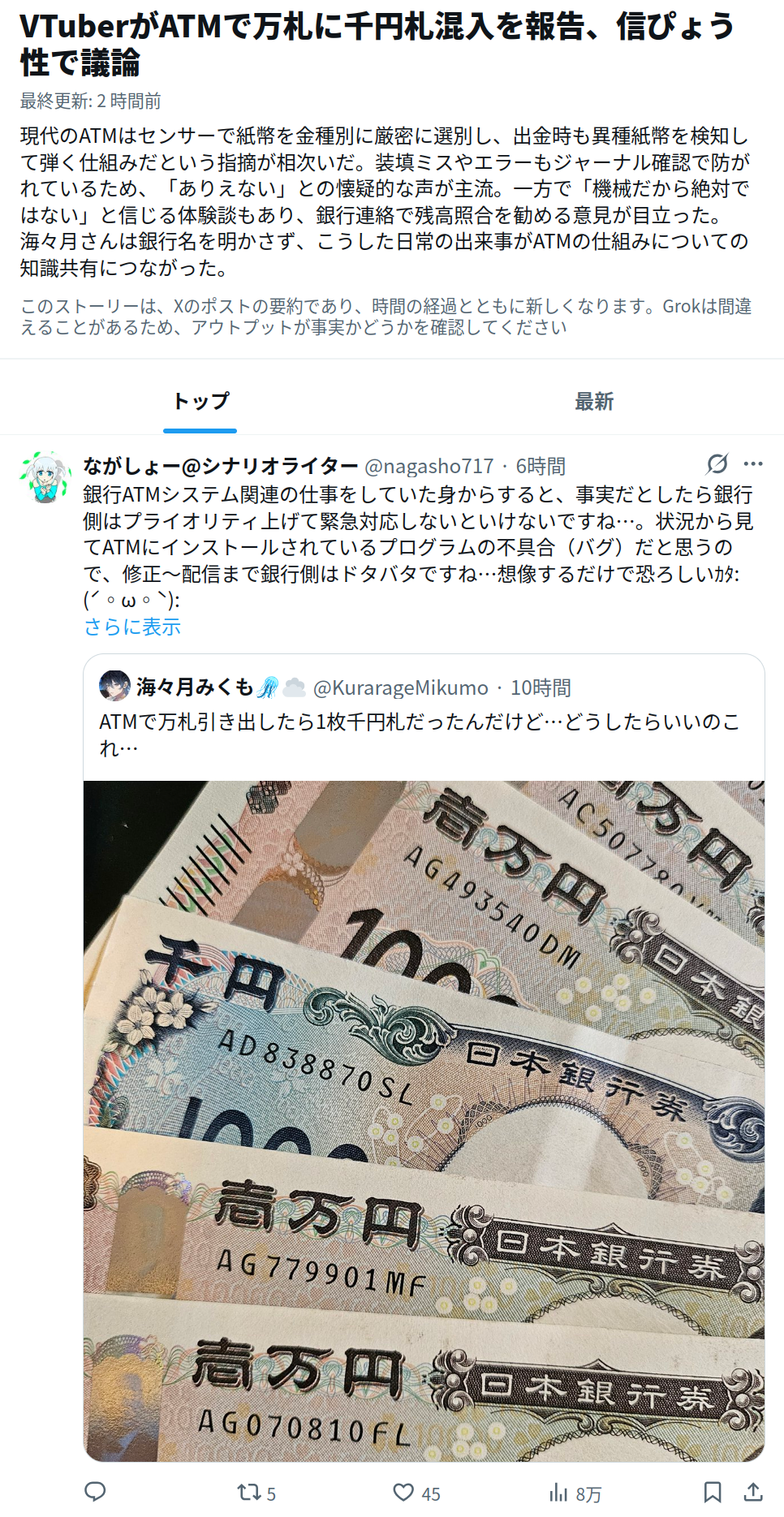Open ながしょー@シナリオライター profile avatar

(x=45, y=478)
